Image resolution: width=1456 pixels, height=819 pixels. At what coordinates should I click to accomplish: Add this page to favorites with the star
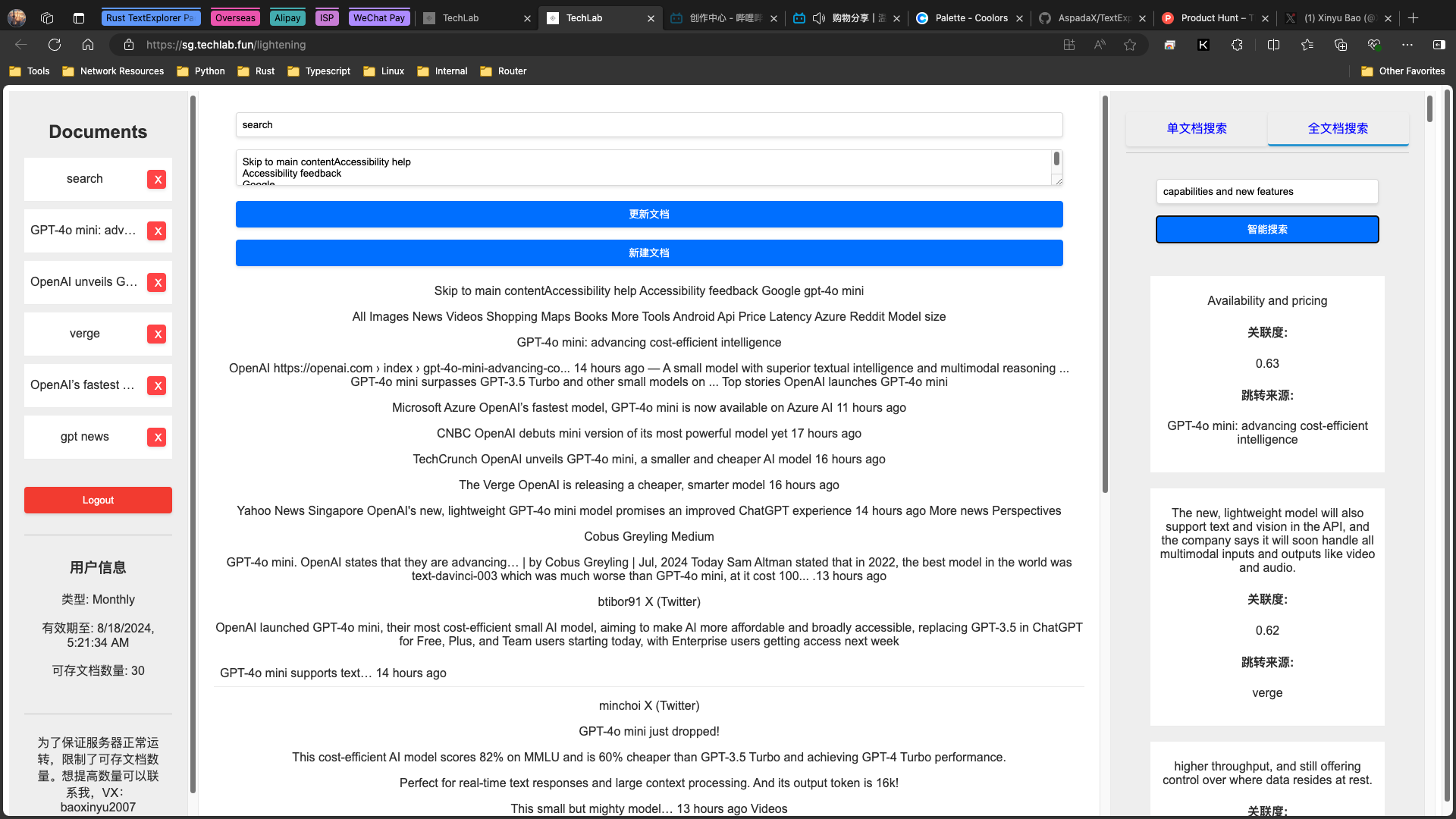pyautogui.click(x=1130, y=45)
